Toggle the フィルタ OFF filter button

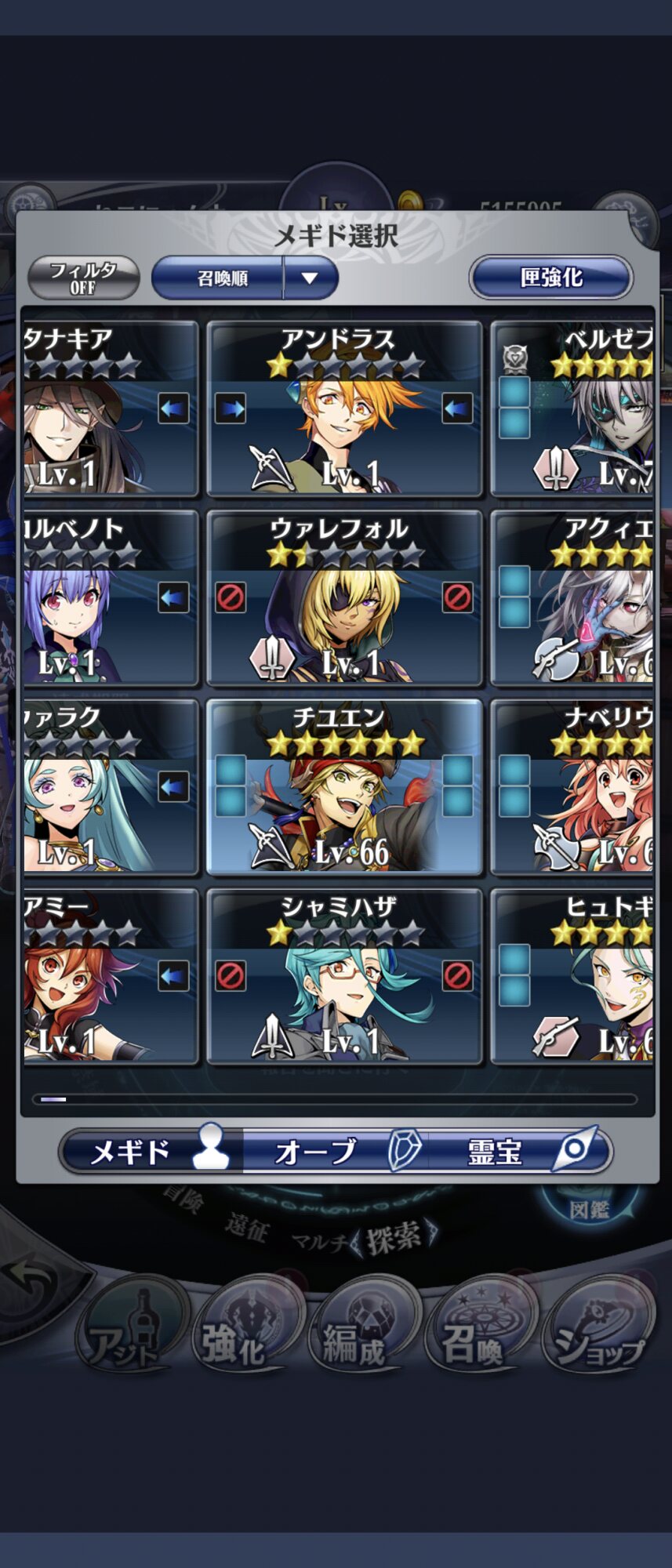click(x=83, y=278)
